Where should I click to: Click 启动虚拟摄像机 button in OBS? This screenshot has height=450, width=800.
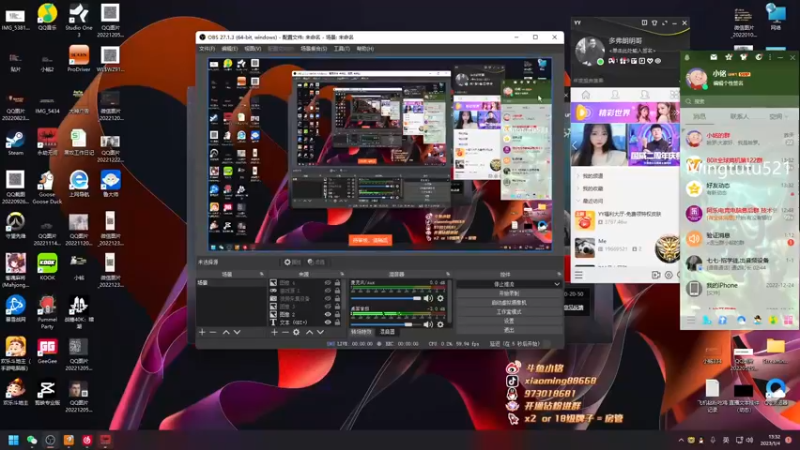click(509, 303)
